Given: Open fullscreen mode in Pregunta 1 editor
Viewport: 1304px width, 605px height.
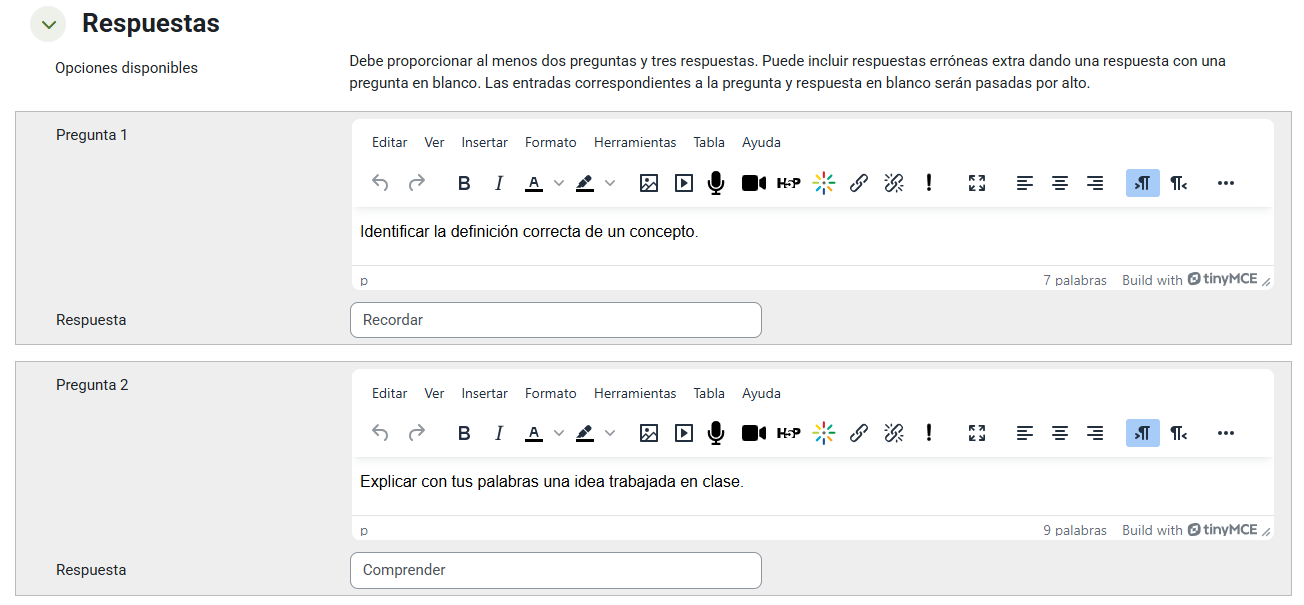Looking at the screenshot, I should pyautogui.click(x=977, y=183).
